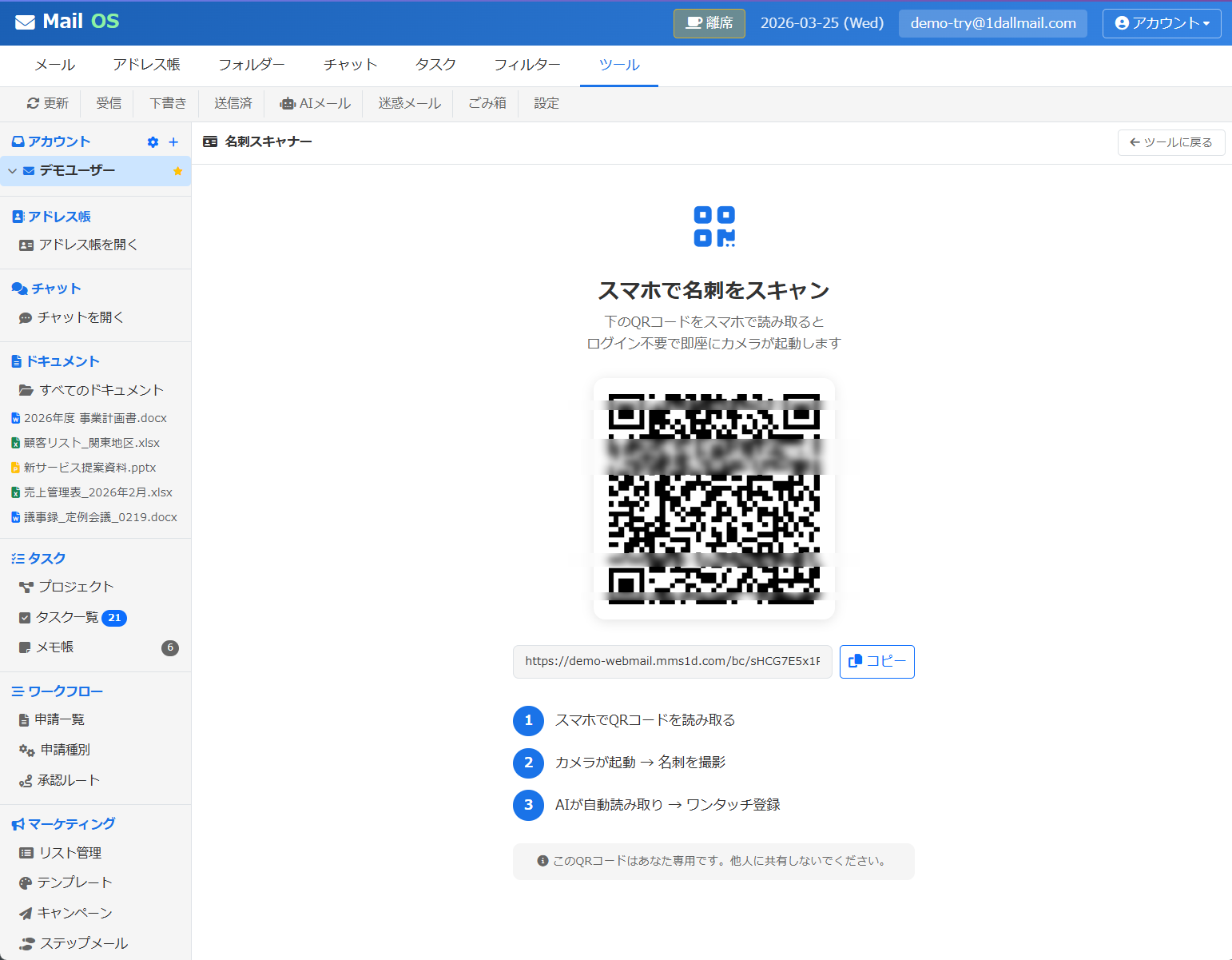Switch to the フィルター tab
The height and width of the screenshot is (960, 1232).
(x=527, y=65)
